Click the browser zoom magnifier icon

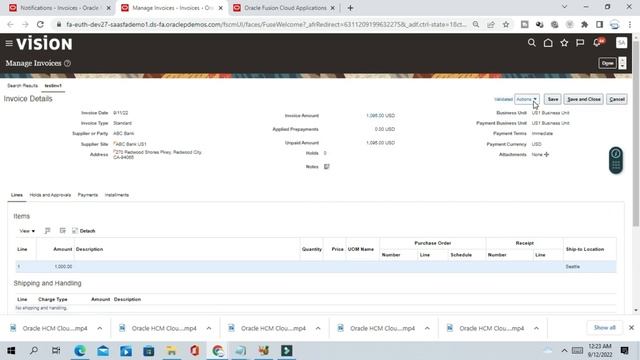click(x=476, y=24)
